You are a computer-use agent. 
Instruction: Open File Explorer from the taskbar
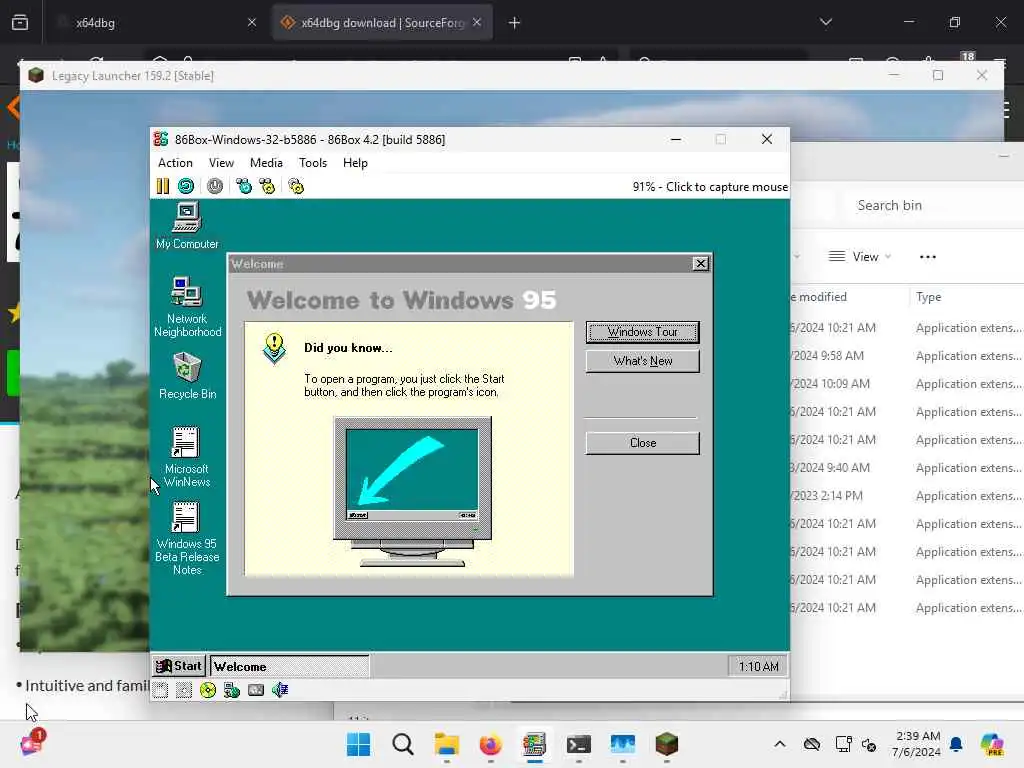447,744
